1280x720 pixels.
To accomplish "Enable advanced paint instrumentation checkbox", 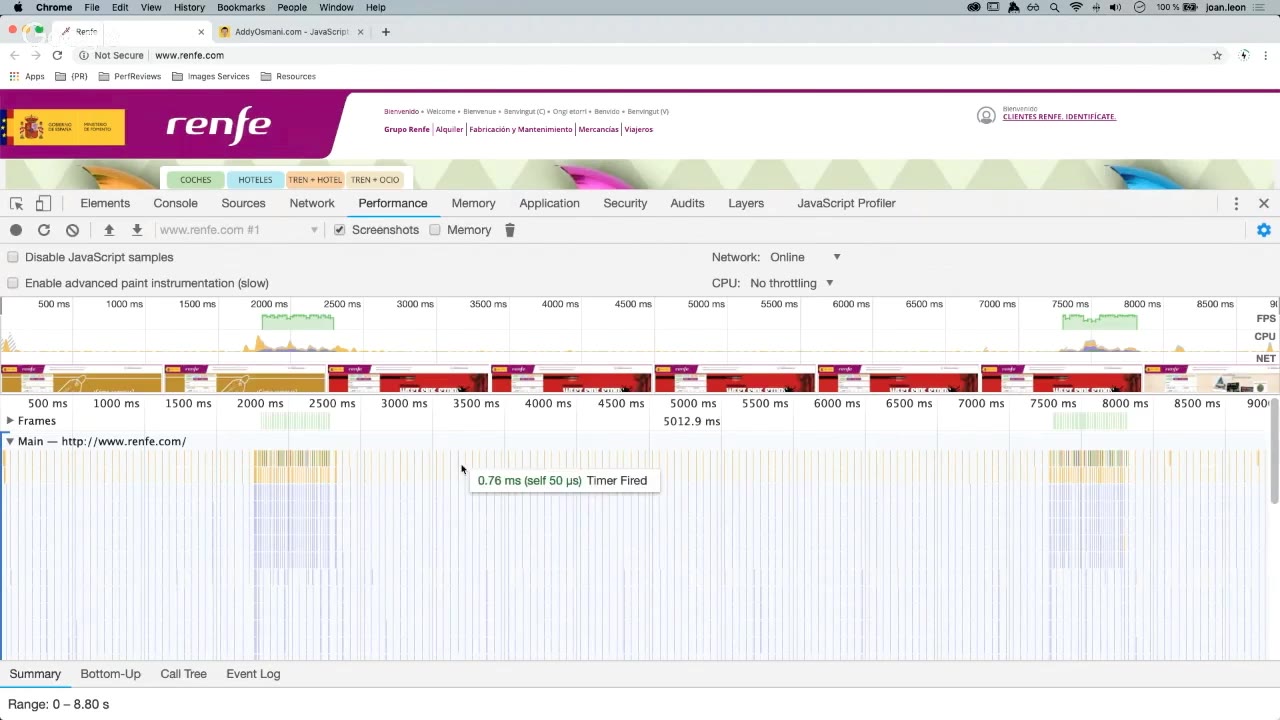I will [x=13, y=283].
